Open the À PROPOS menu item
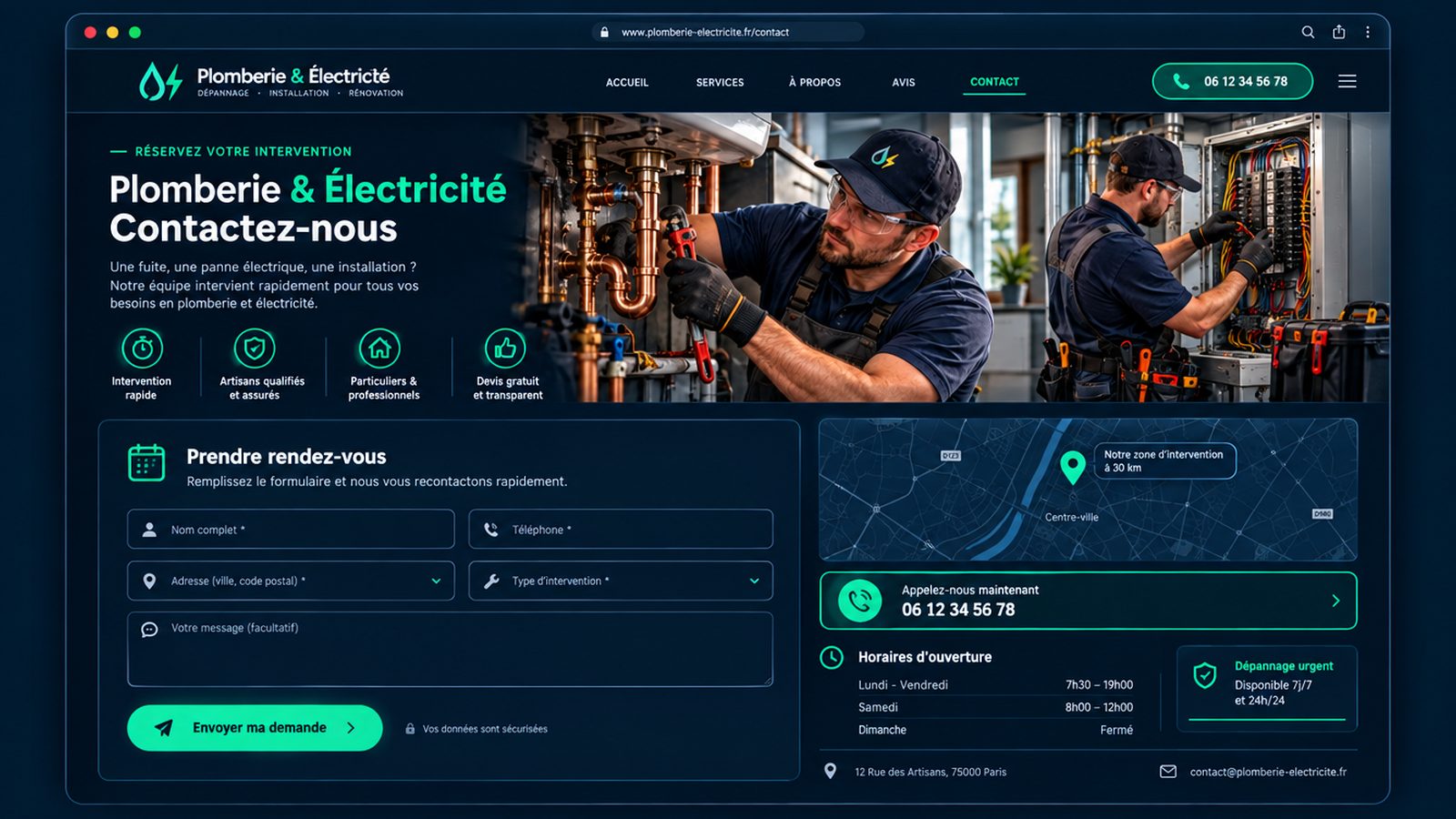Screen dimensions: 1456x819 814,82
